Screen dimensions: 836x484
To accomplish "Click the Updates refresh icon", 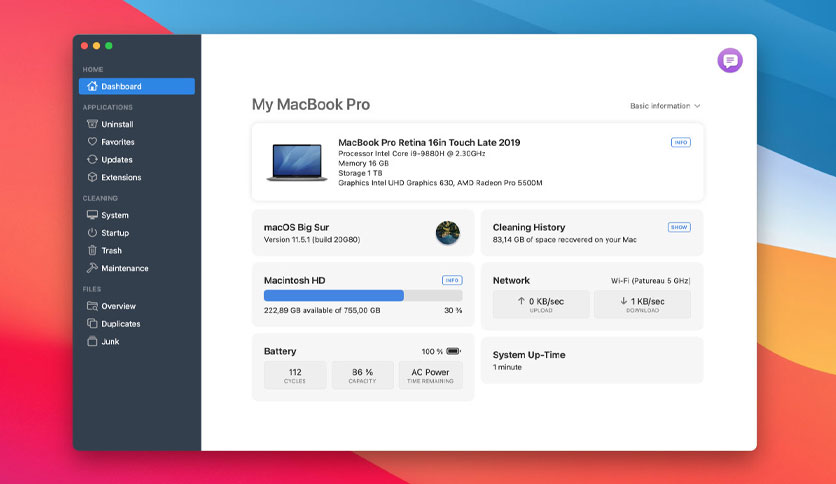I will (92, 159).
